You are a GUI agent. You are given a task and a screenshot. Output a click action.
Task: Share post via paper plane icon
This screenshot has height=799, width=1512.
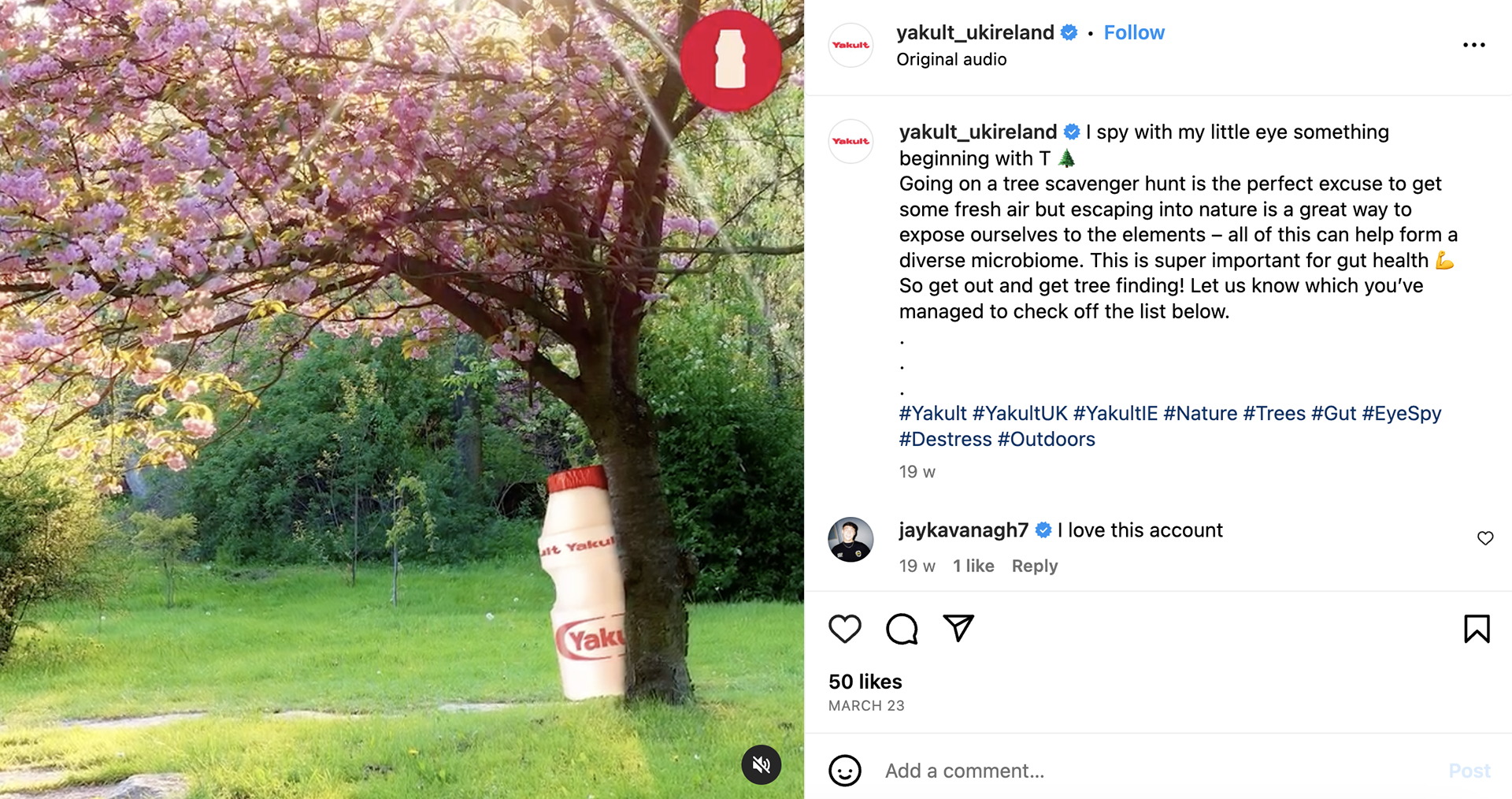tap(958, 628)
